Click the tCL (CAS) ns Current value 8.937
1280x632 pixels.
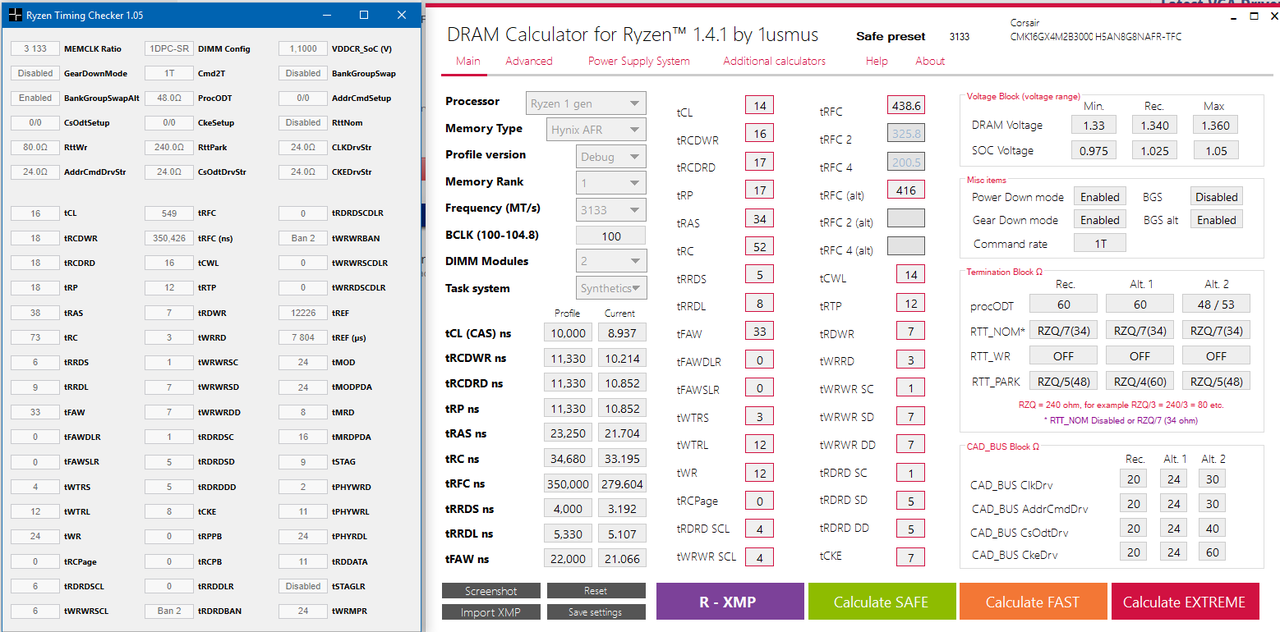[x=622, y=333]
